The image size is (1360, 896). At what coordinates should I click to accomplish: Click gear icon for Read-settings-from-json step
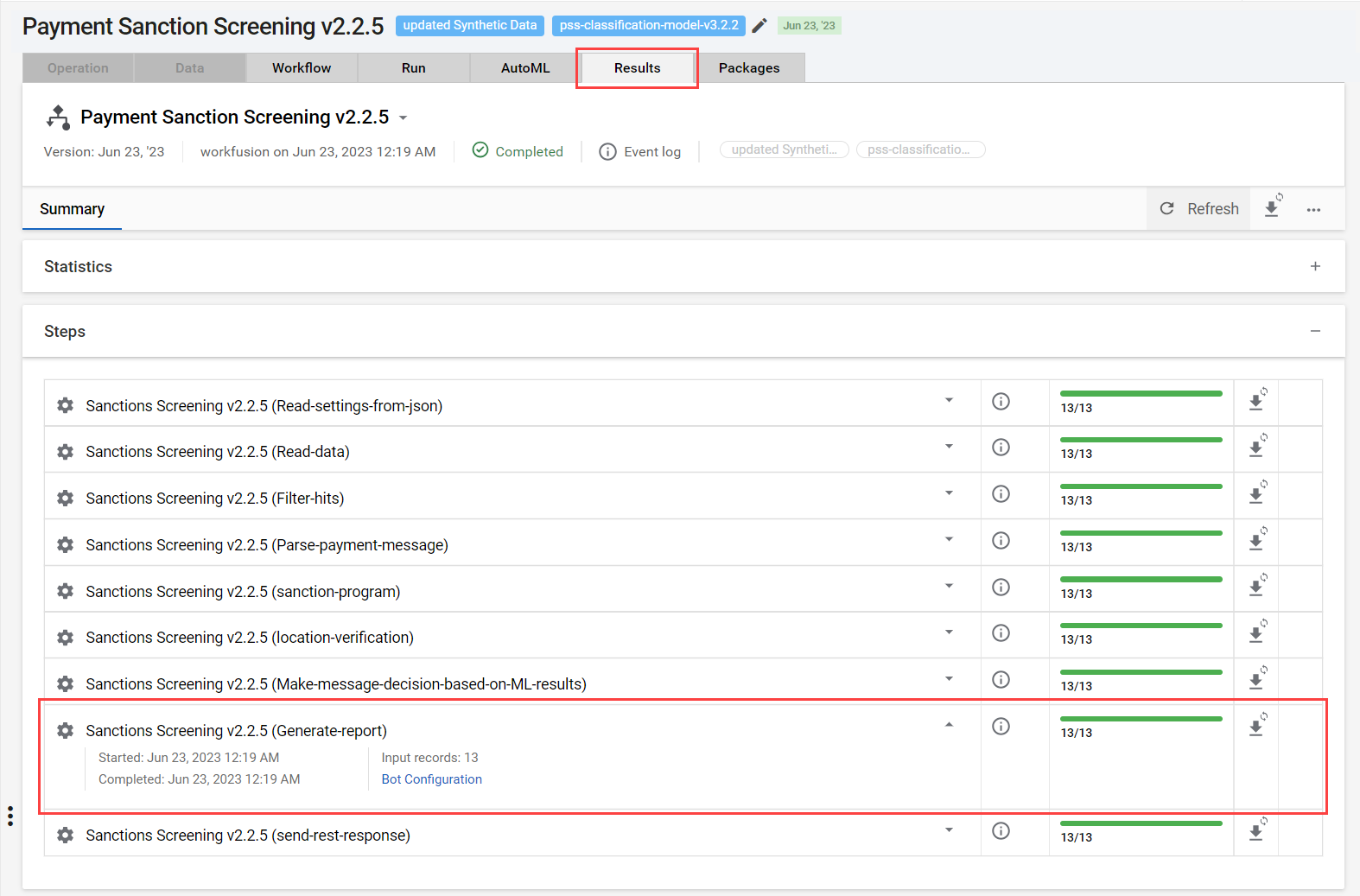tap(65, 405)
